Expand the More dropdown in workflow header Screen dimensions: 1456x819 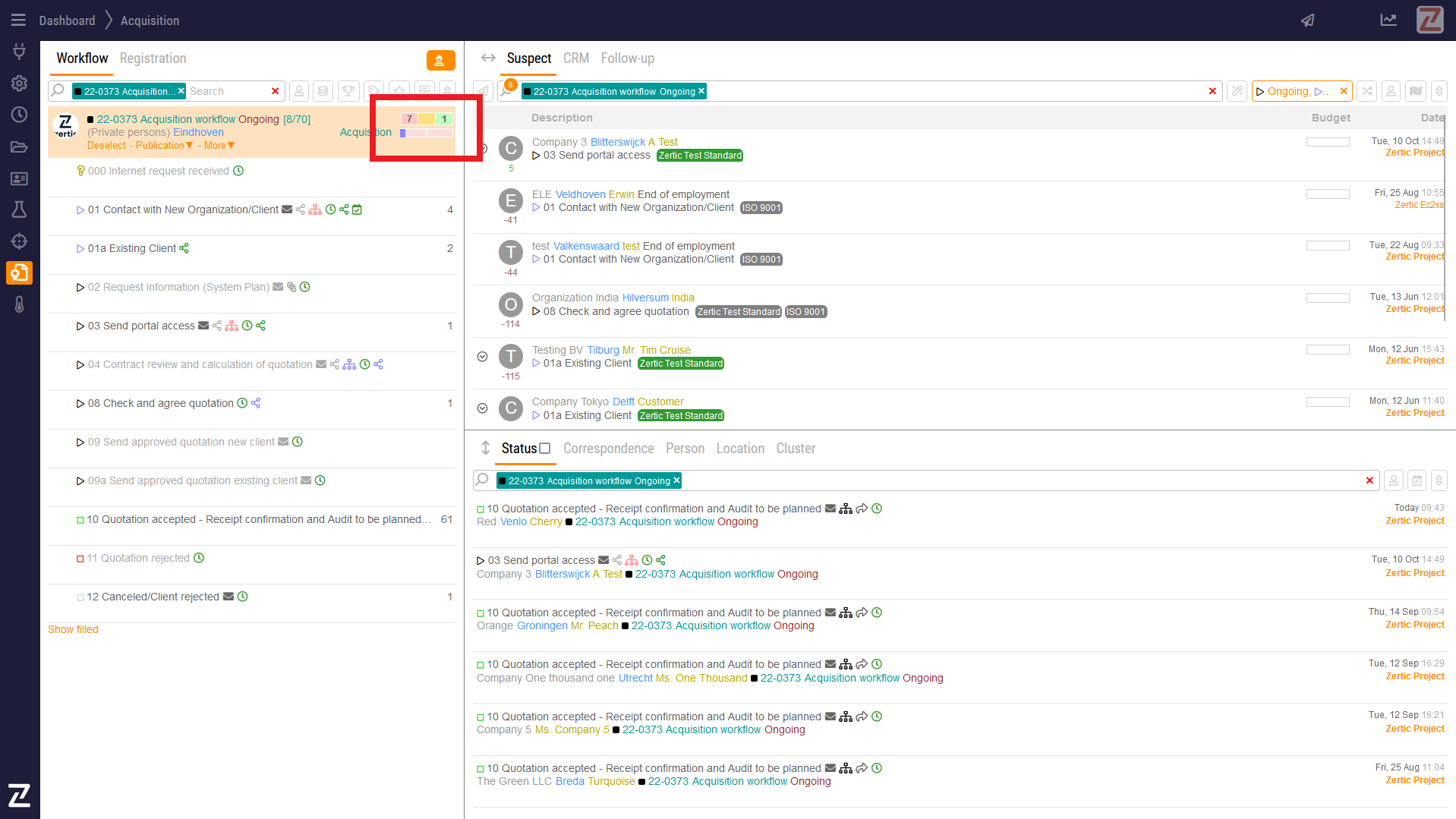[x=219, y=146]
